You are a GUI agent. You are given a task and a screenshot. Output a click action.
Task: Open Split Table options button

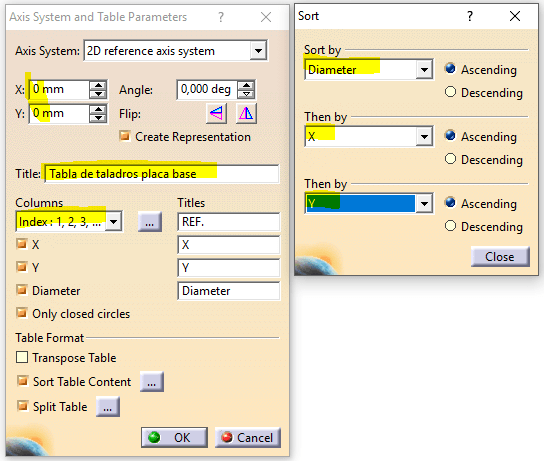[x=108, y=407]
